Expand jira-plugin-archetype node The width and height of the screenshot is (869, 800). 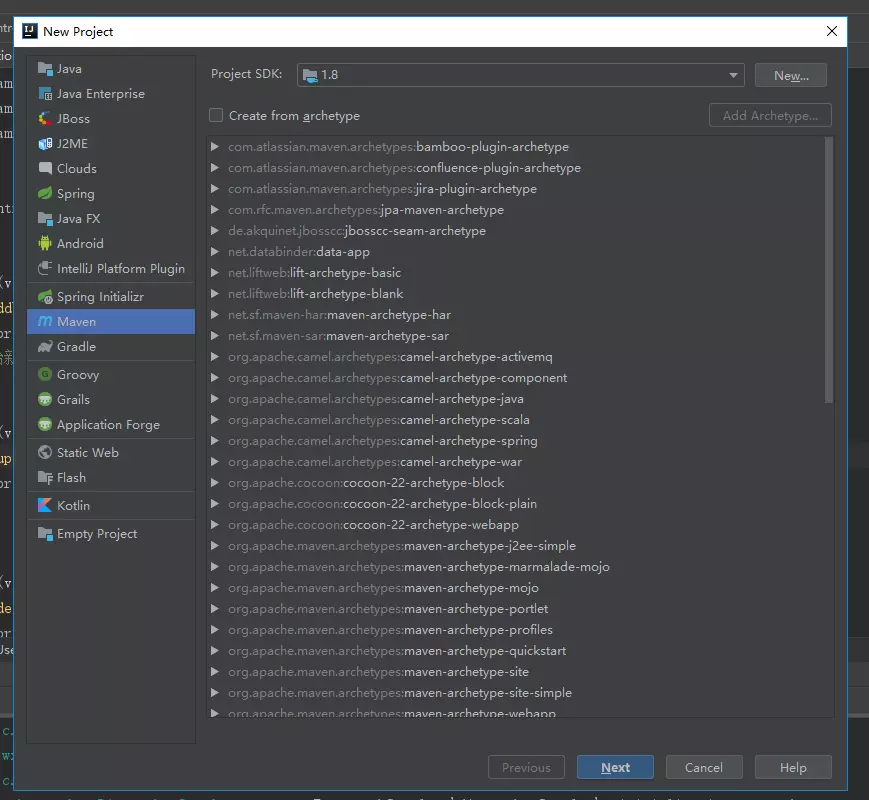click(214, 189)
